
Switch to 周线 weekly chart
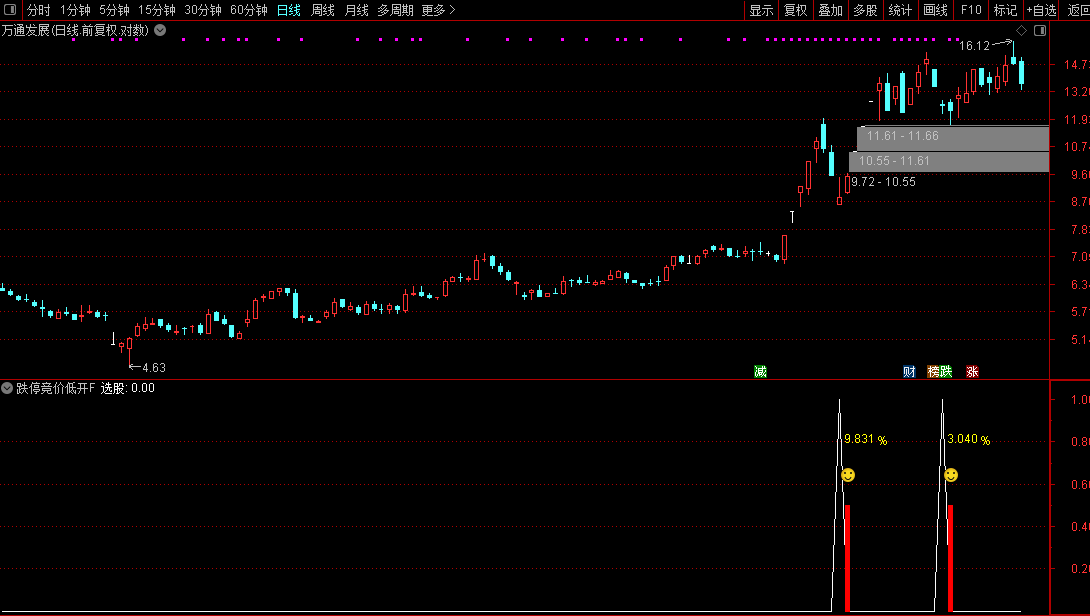tap(323, 10)
